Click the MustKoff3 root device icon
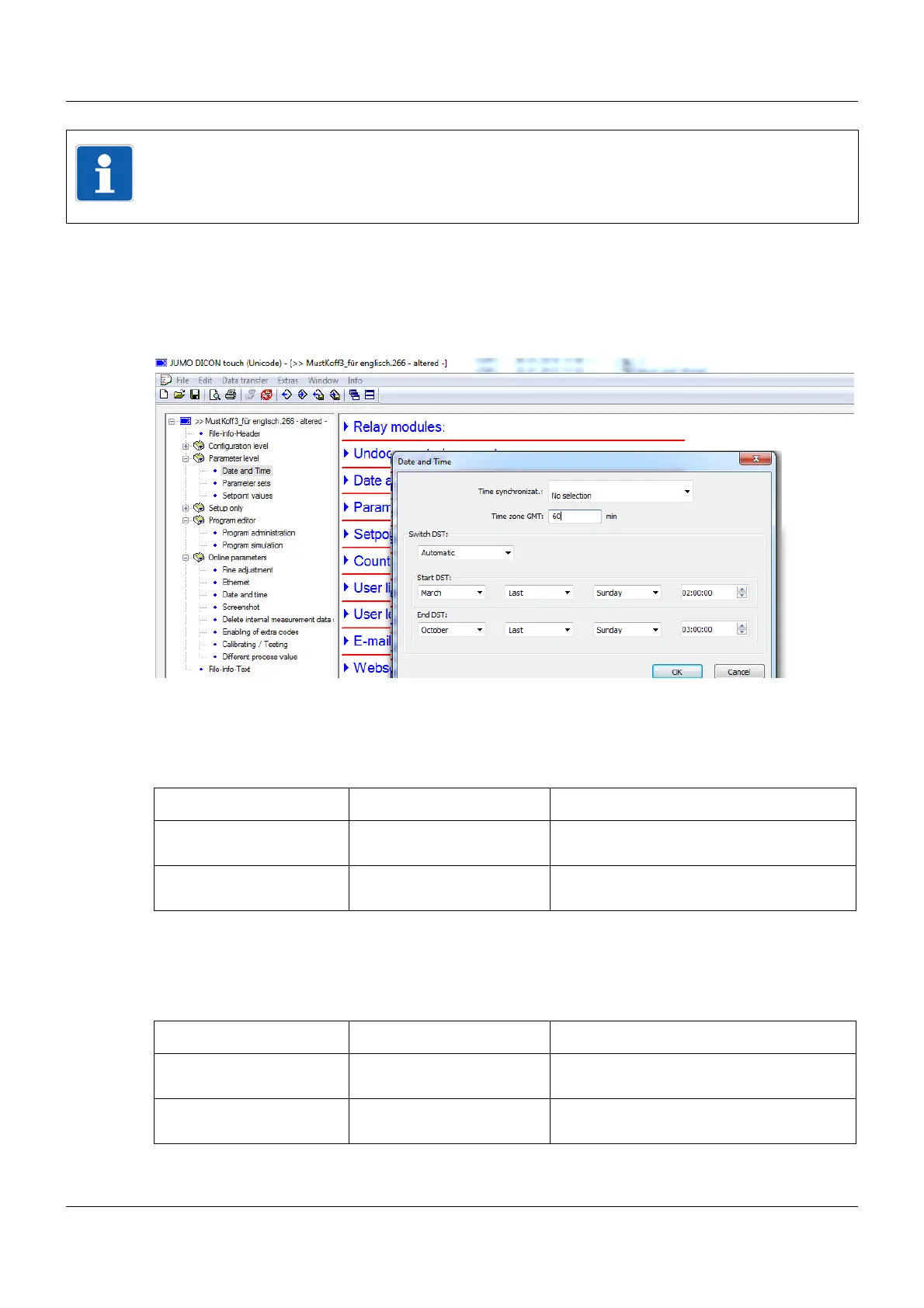 pos(185,421)
